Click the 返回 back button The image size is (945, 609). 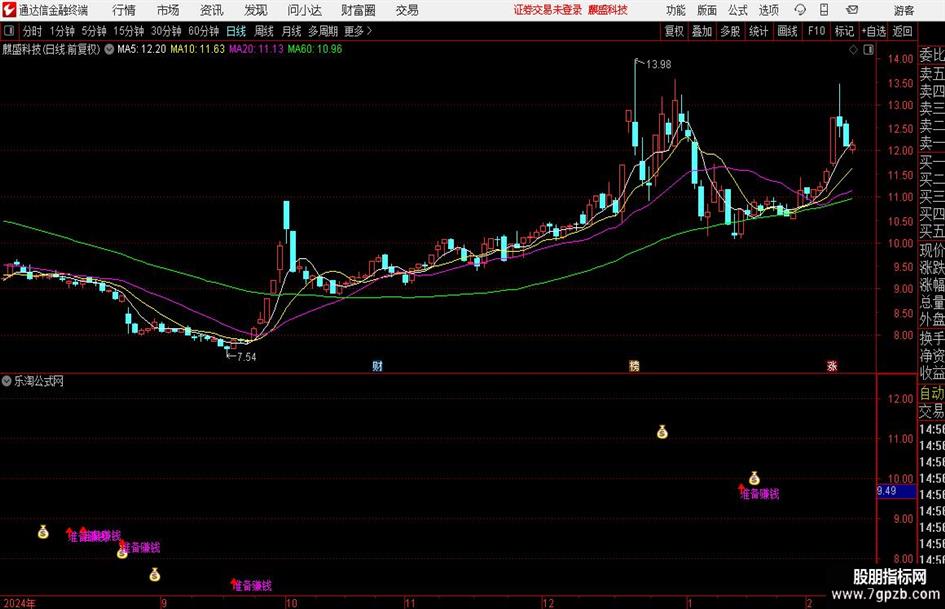[x=902, y=31]
